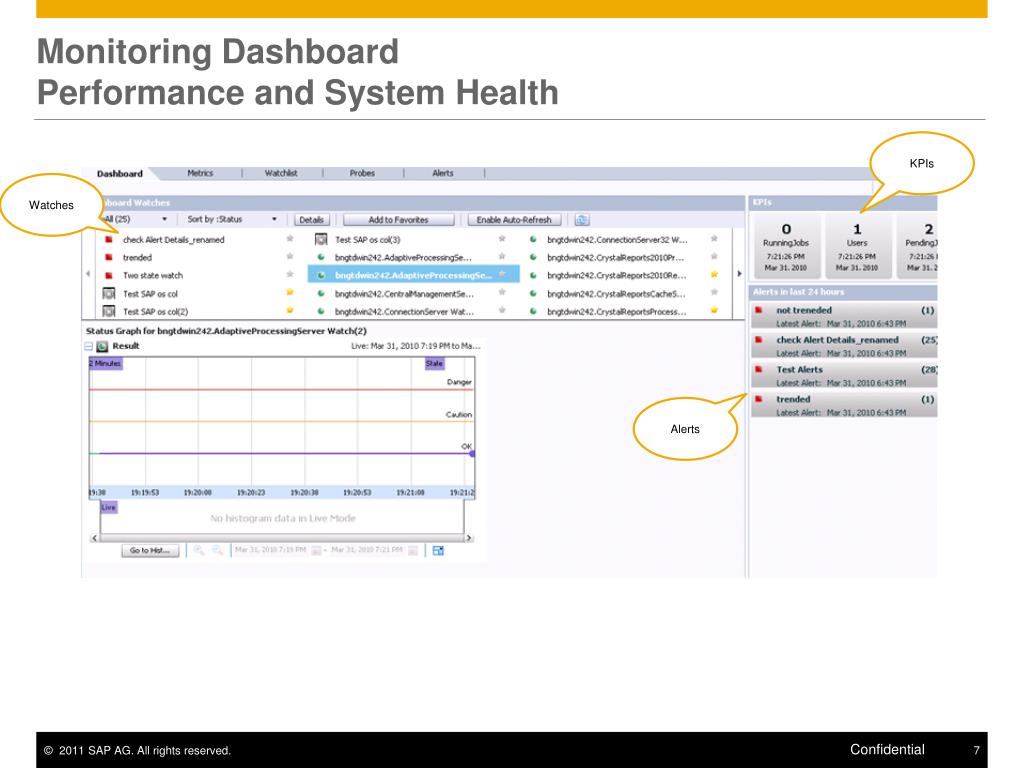Toggle favorite star for check Alert Details_renamed watch
Image resolution: width=1024 pixels, height=768 pixels.
[x=290, y=239]
